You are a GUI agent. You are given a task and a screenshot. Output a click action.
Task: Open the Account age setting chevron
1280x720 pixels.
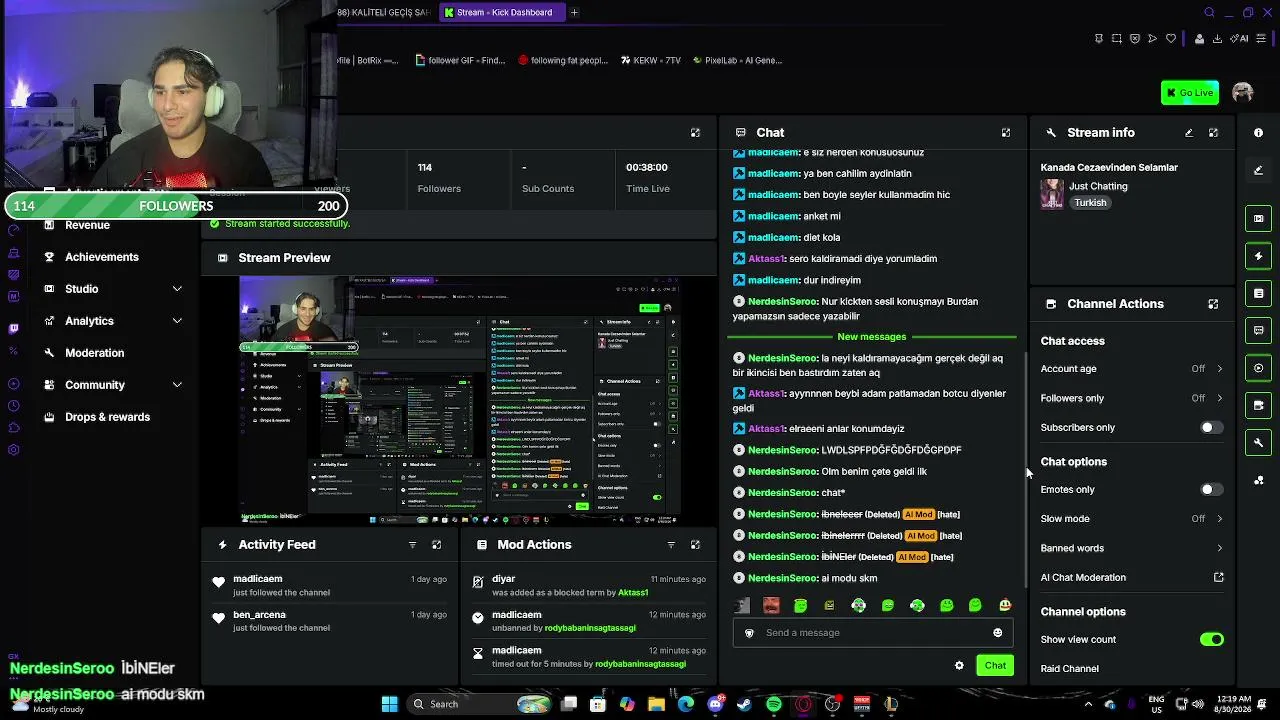pos(1219,369)
